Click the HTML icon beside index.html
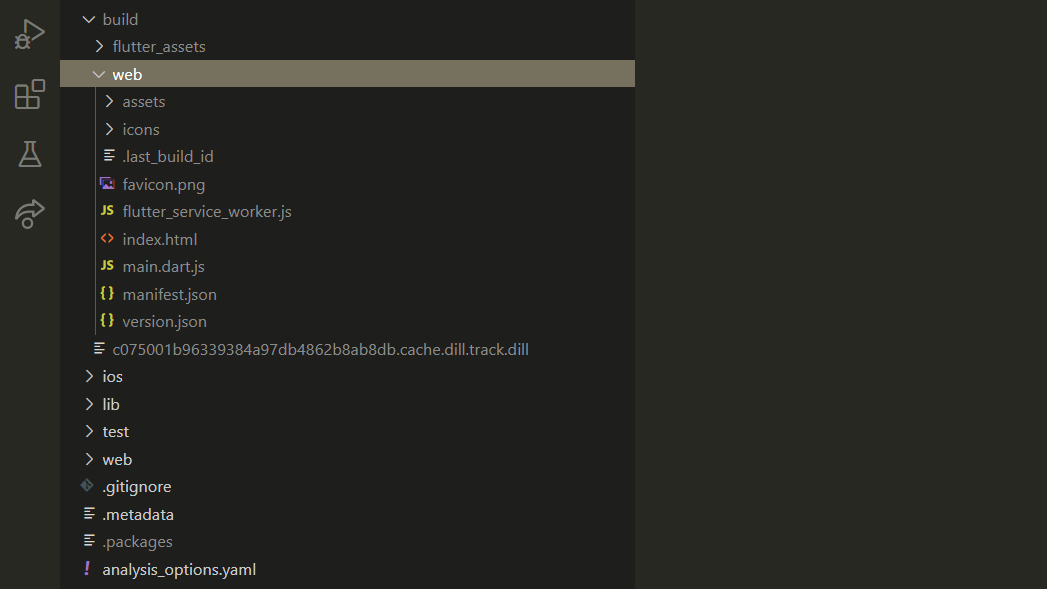This screenshot has width=1047, height=589. click(107, 239)
